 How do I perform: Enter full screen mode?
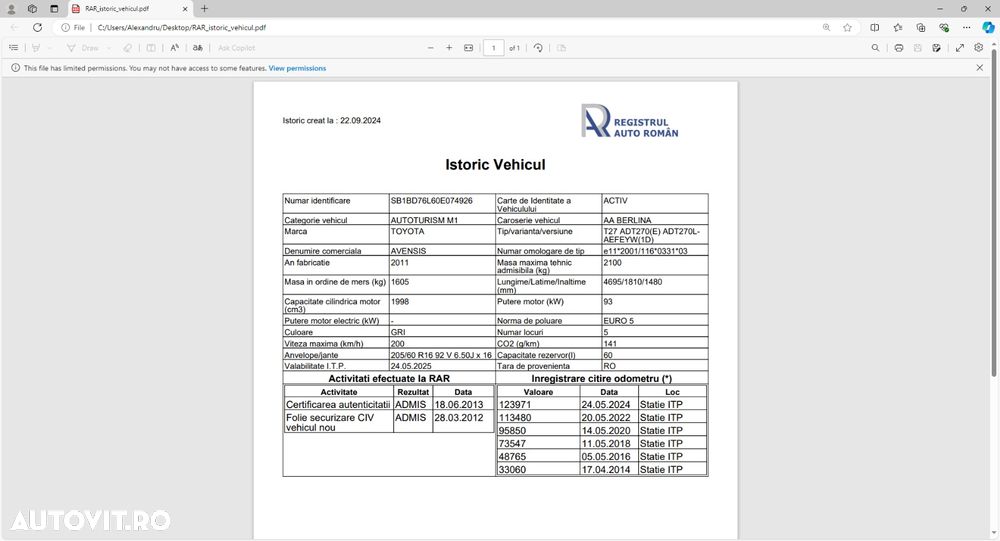click(959, 48)
